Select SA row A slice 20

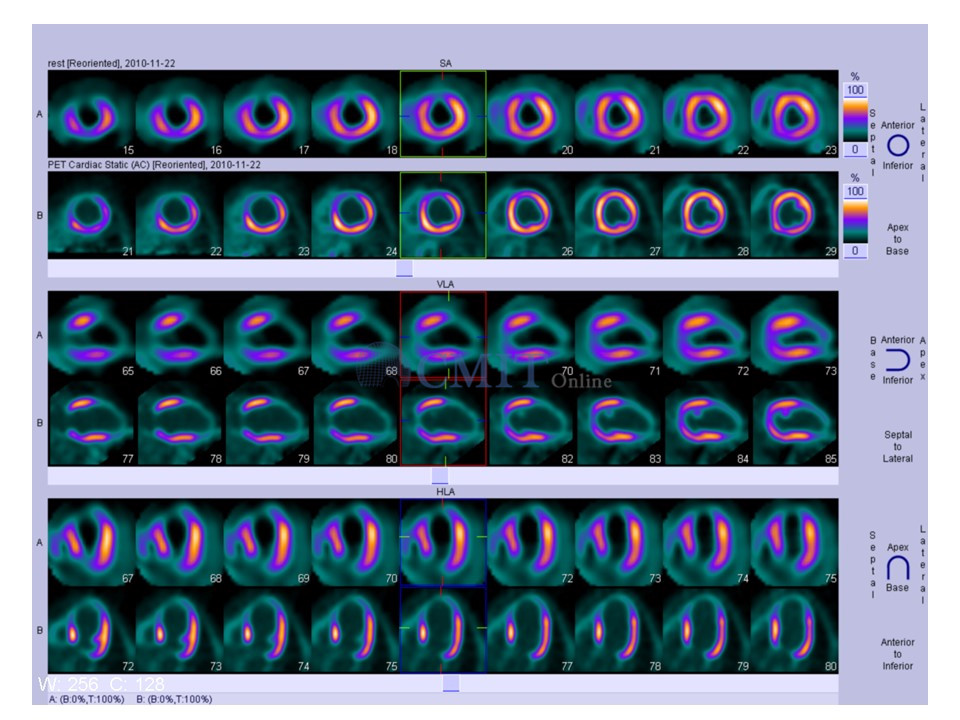click(531, 114)
